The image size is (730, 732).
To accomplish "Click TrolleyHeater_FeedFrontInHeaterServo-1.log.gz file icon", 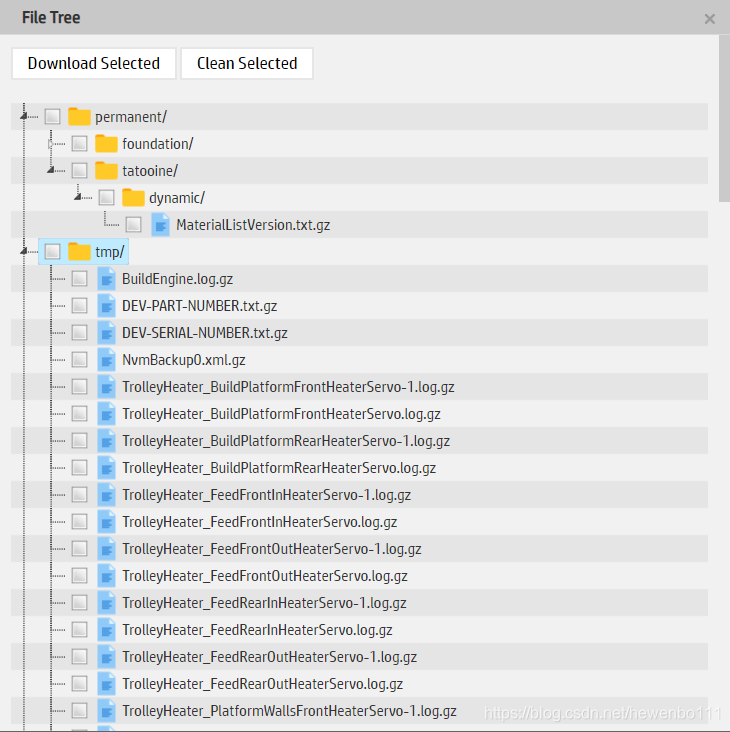I will point(106,495).
